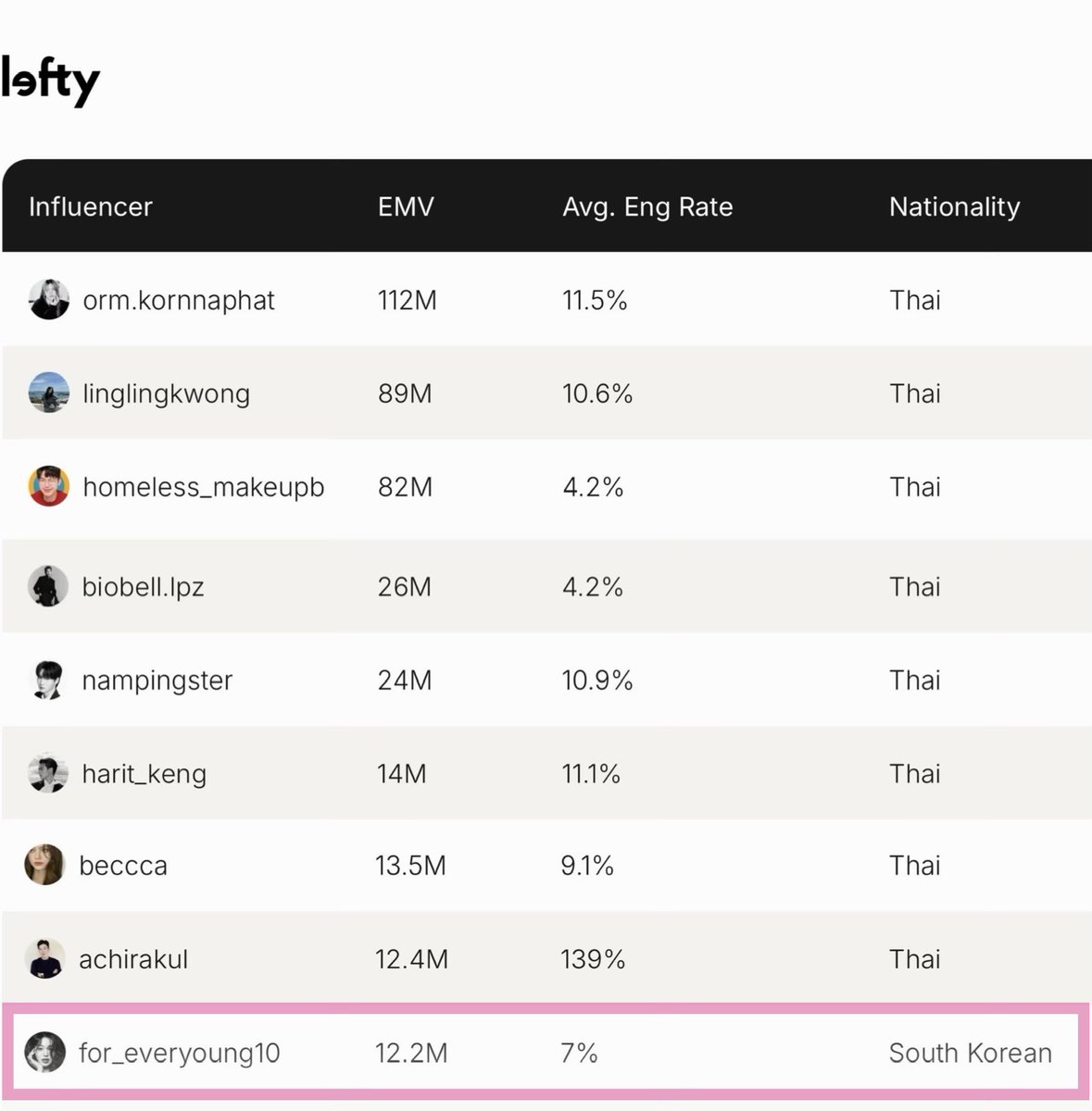Click South Korean nationality cell
The height and width of the screenshot is (1111, 1092).
pos(971,1054)
